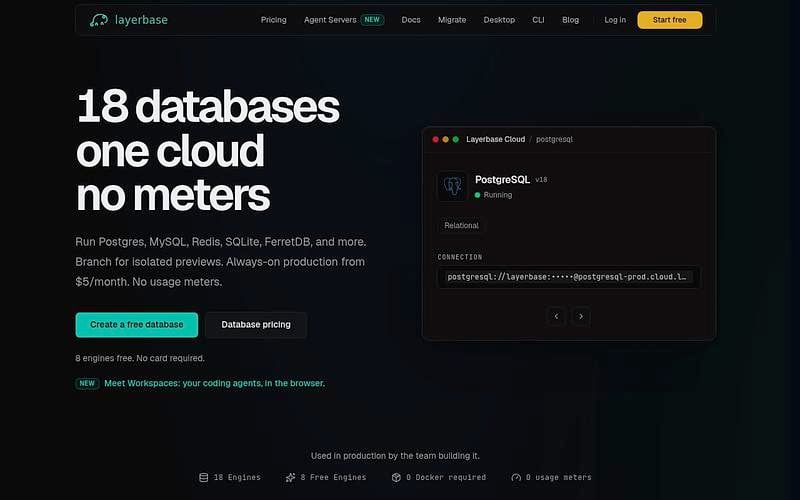Screen dimensions: 800x500
Task: Open the Docs nav item
Action: (411, 20)
